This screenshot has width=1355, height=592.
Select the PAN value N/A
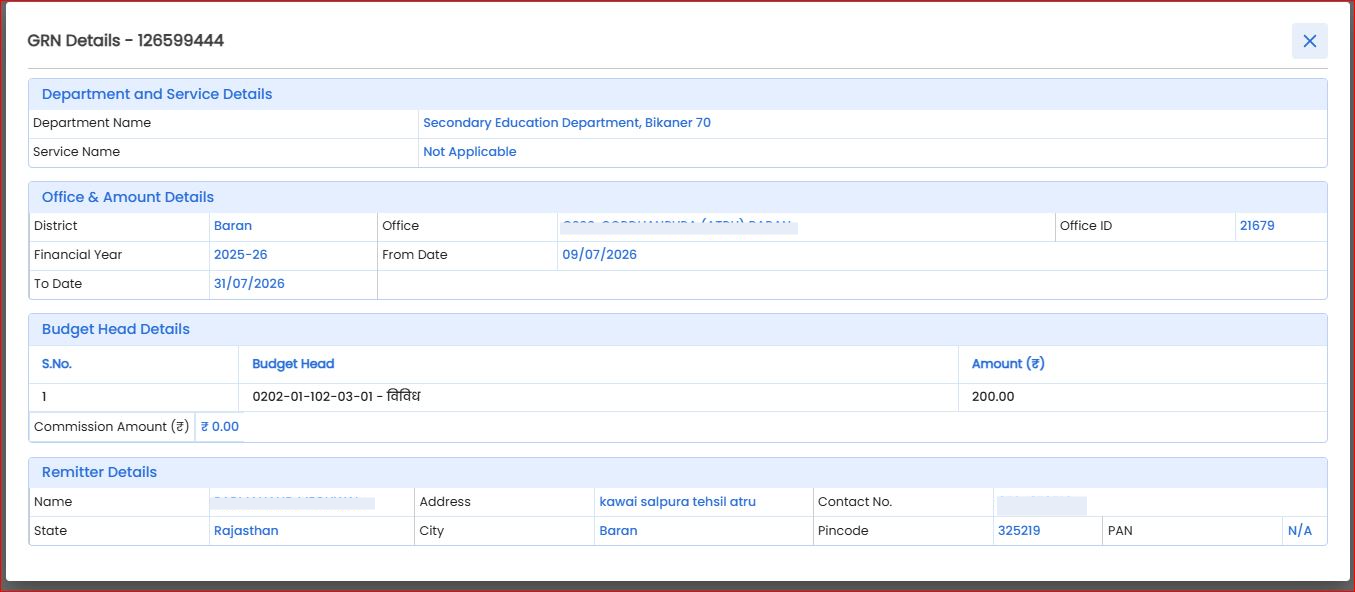tap(1300, 531)
